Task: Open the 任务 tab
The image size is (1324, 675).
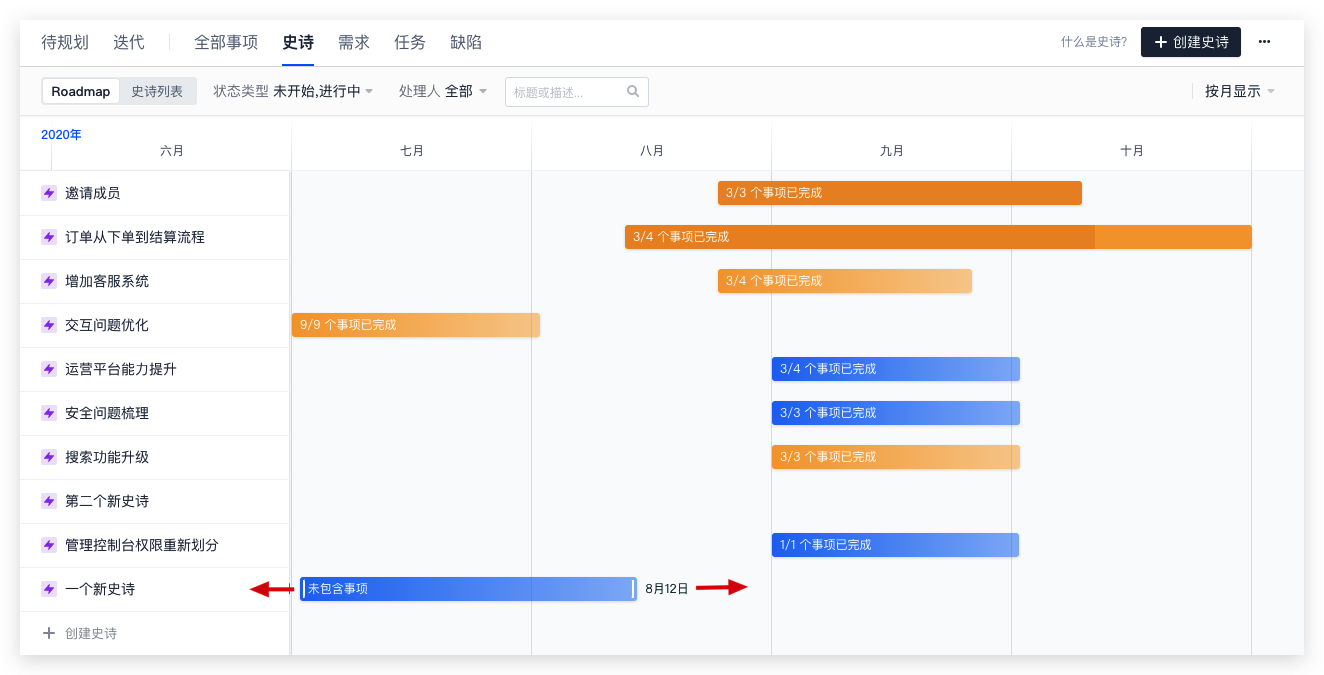Action: (410, 42)
